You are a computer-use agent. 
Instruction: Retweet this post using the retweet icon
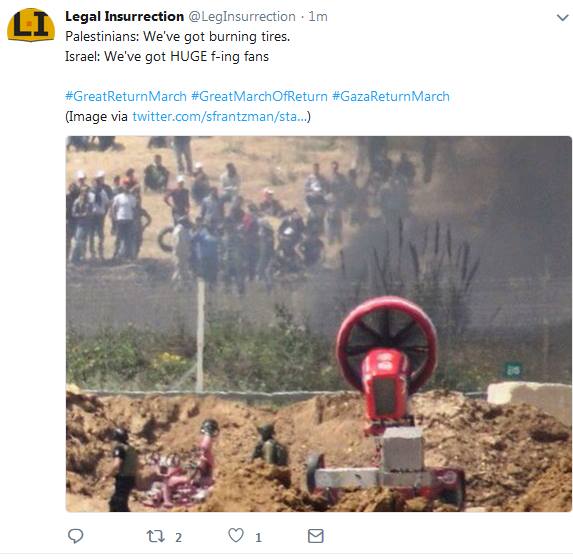[x=155, y=536]
